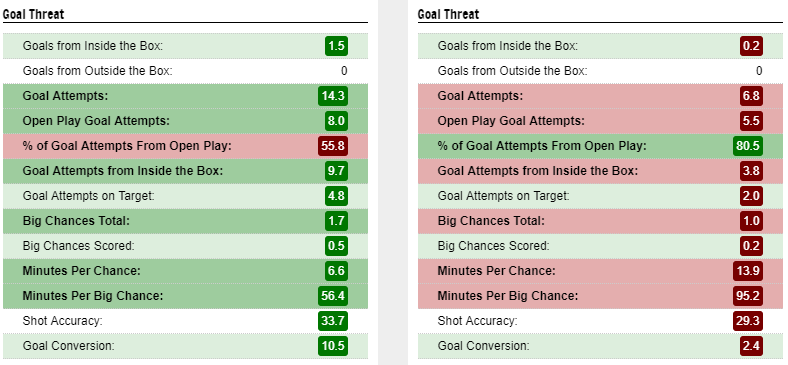788x365 pixels.
Task: Select right Goal Conversion 2.4 badge
Action: pyautogui.click(x=751, y=346)
